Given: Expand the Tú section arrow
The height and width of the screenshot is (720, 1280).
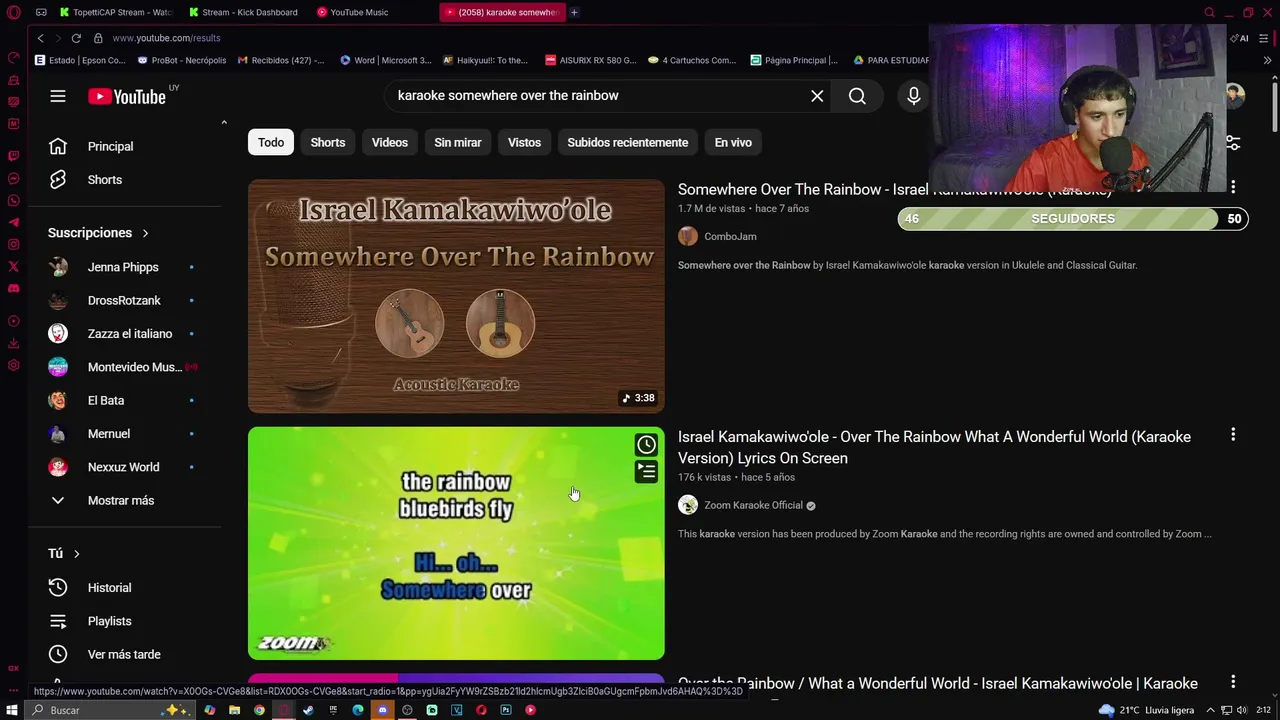Looking at the screenshot, I should [76, 554].
